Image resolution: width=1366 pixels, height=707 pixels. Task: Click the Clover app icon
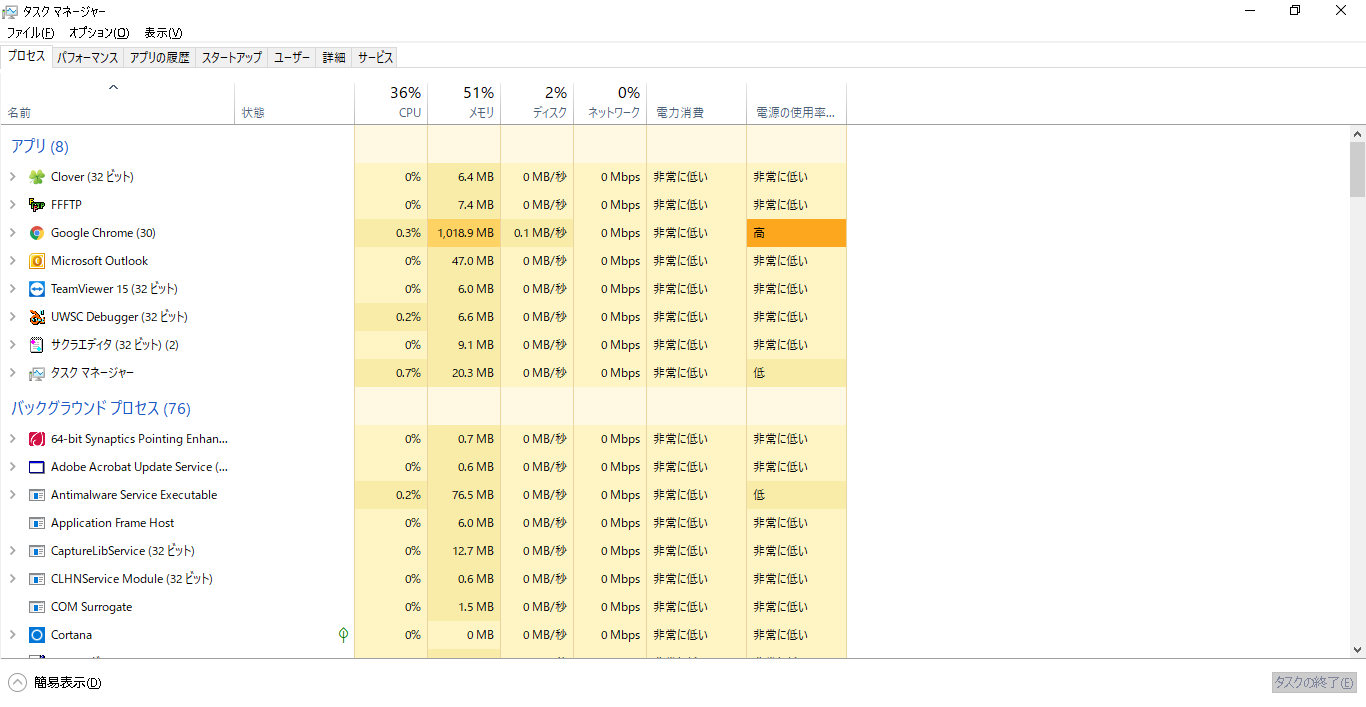pyautogui.click(x=37, y=177)
